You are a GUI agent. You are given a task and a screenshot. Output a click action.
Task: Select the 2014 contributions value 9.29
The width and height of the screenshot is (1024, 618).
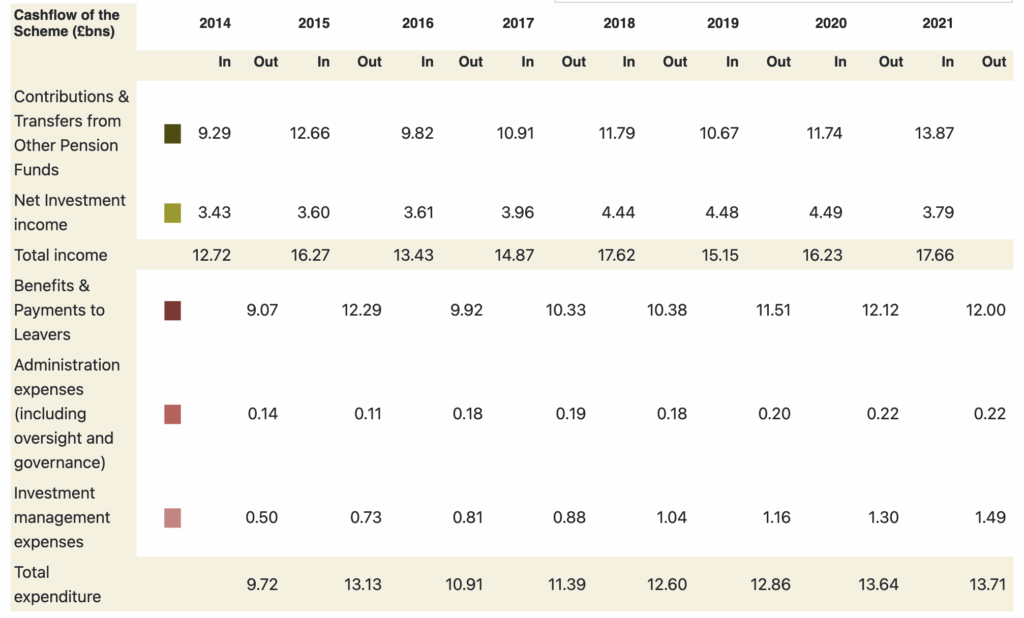coord(214,133)
